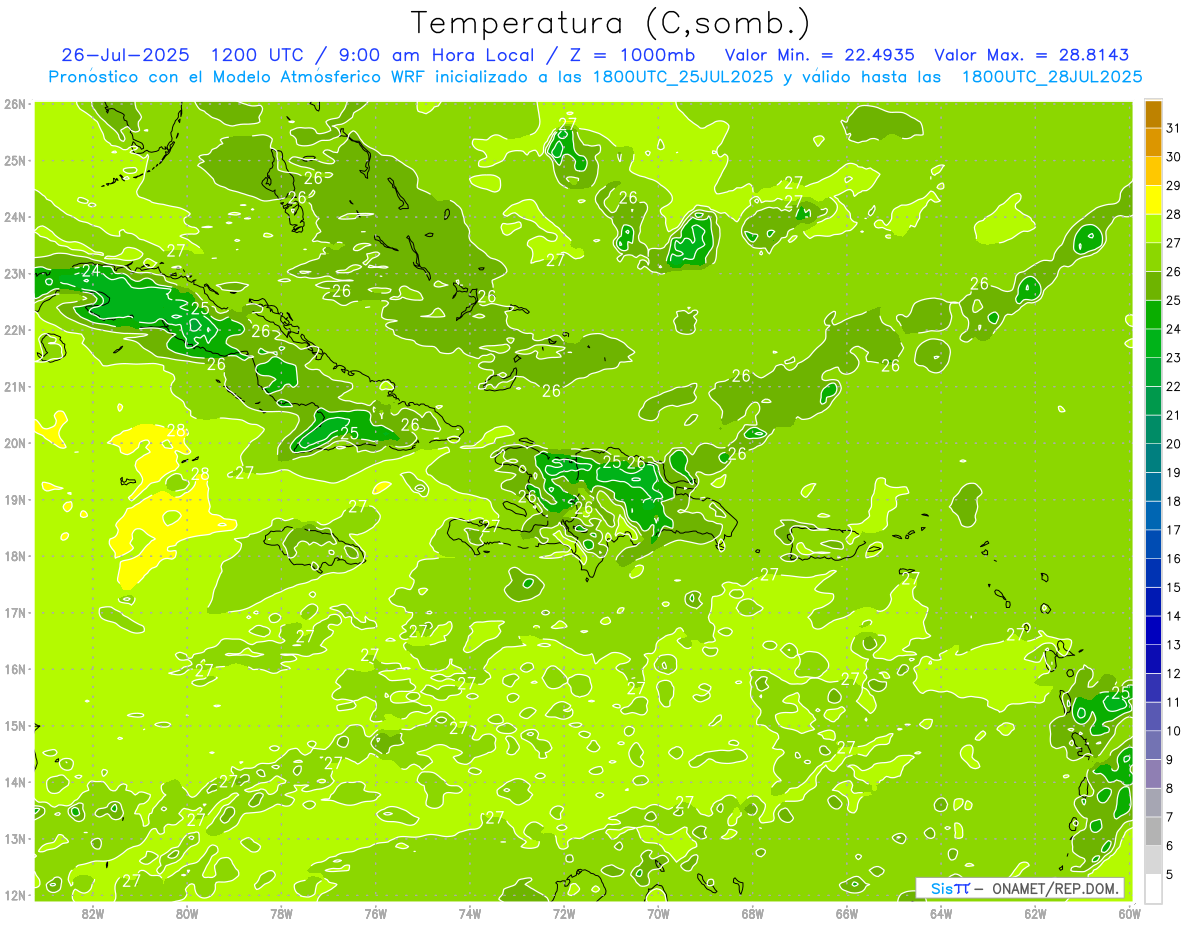The height and width of the screenshot is (927, 1200).
Task: Click the '22N' latitude axis label
Action: click(15, 330)
